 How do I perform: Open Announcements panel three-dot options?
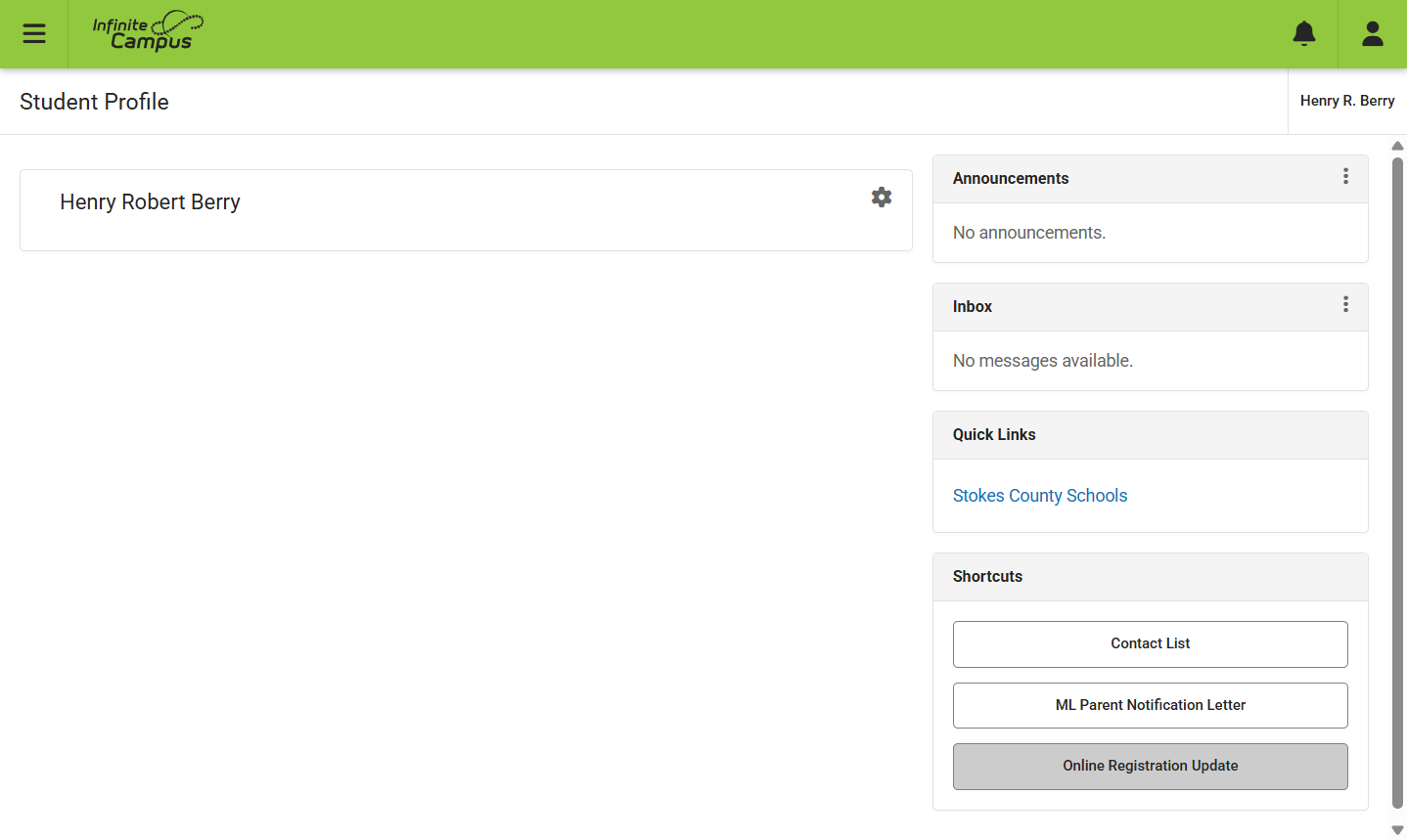(x=1345, y=176)
